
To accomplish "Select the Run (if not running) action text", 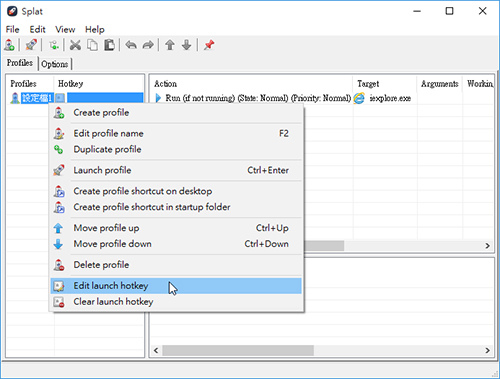I will (x=258, y=98).
